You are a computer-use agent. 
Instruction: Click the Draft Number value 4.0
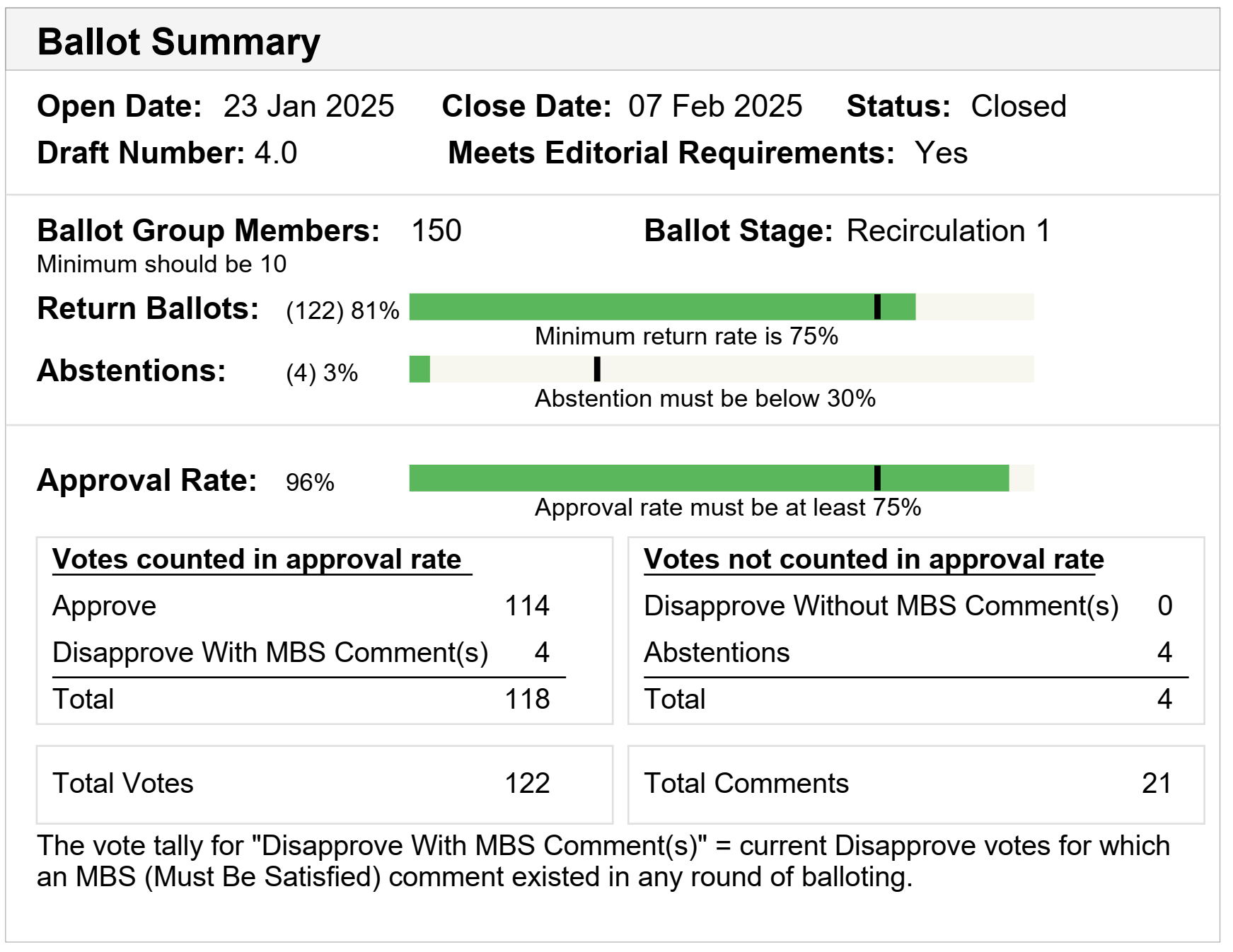(x=276, y=153)
